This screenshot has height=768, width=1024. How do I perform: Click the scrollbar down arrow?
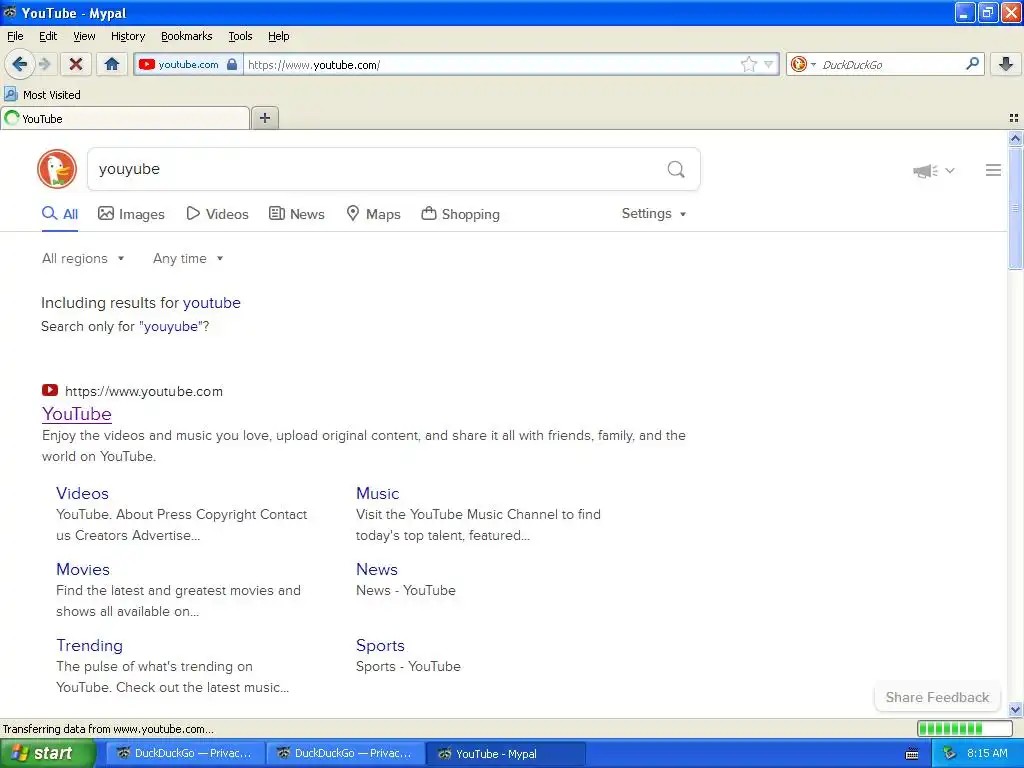click(x=1015, y=709)
